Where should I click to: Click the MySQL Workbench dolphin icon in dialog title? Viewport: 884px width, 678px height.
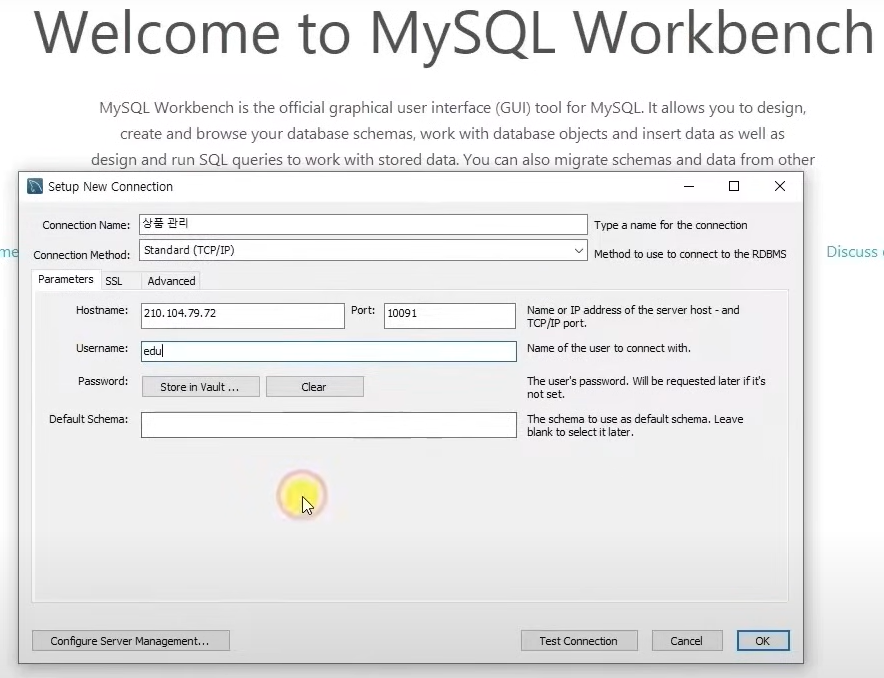point(35,187)
